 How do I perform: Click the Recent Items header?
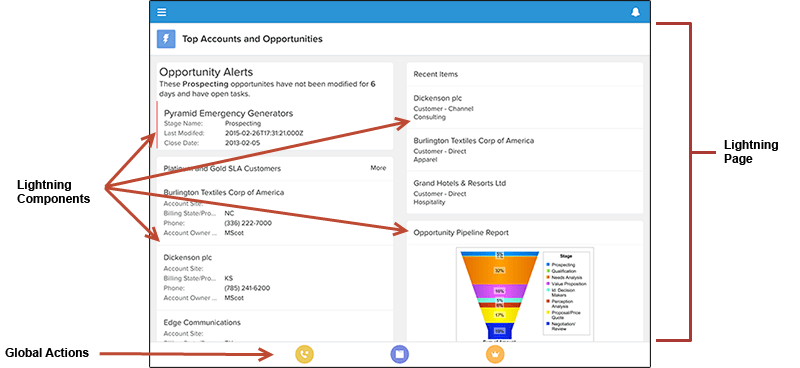pos(435,74)
